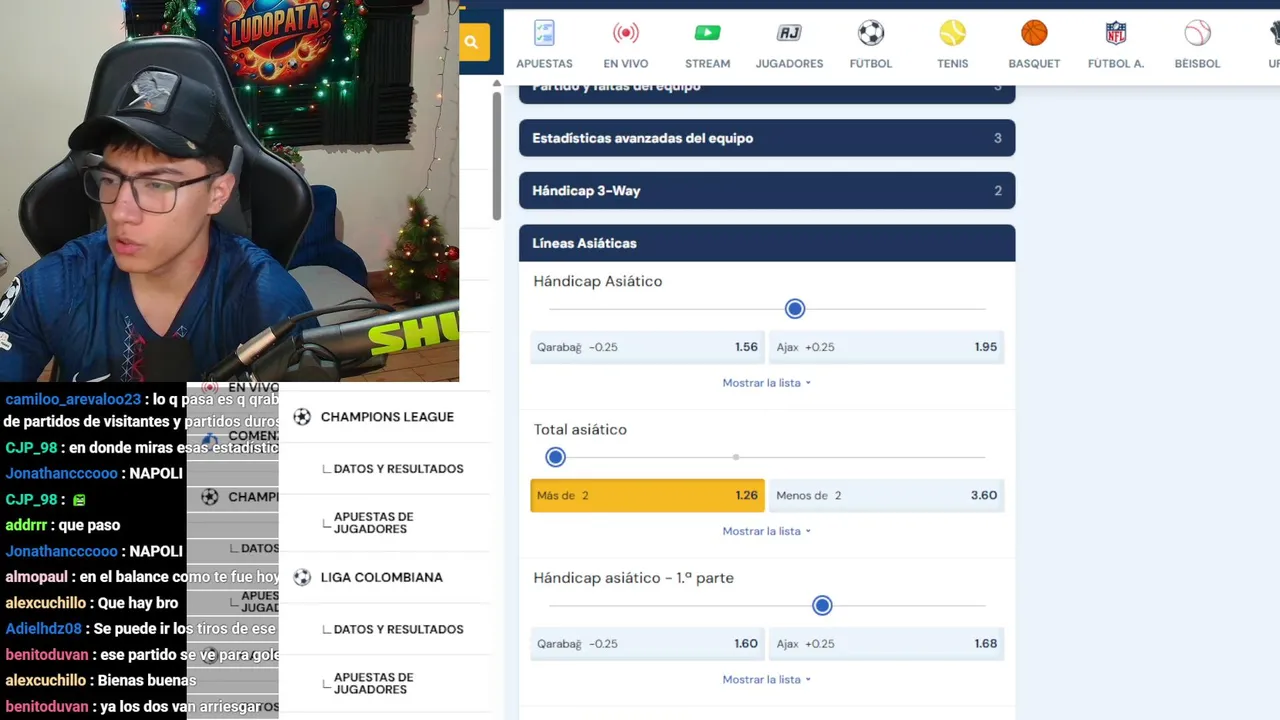
Task: Select the Fútbol A. NFL icon
Action: (x=1116, y=33)
